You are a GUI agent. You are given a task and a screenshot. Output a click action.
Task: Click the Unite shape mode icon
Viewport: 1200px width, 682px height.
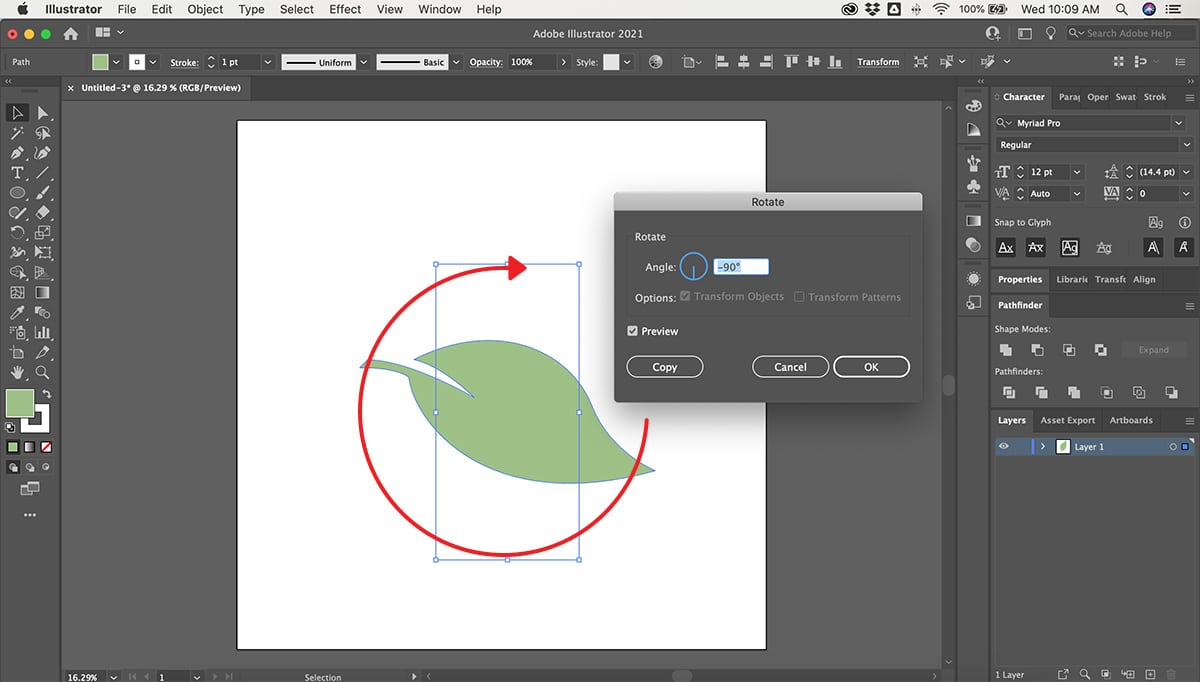click(x=1005, y=350)
